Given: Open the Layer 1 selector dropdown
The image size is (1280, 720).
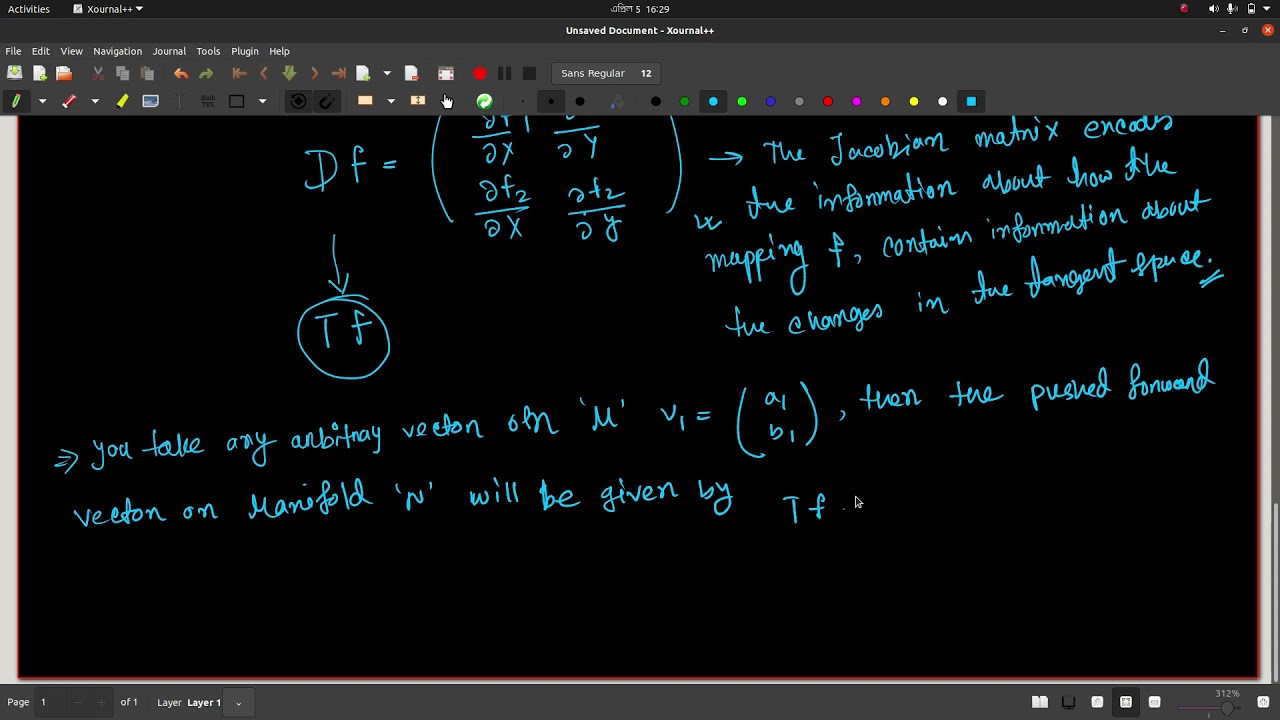Looking at the screenshot, I should (238, 702).
